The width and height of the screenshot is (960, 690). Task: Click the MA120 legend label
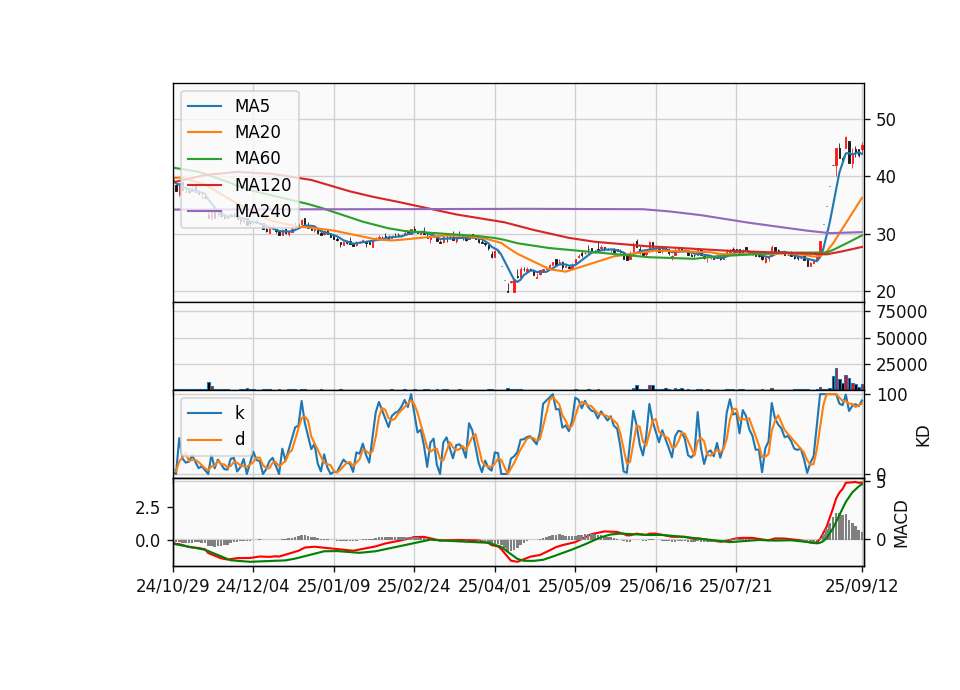263,185
